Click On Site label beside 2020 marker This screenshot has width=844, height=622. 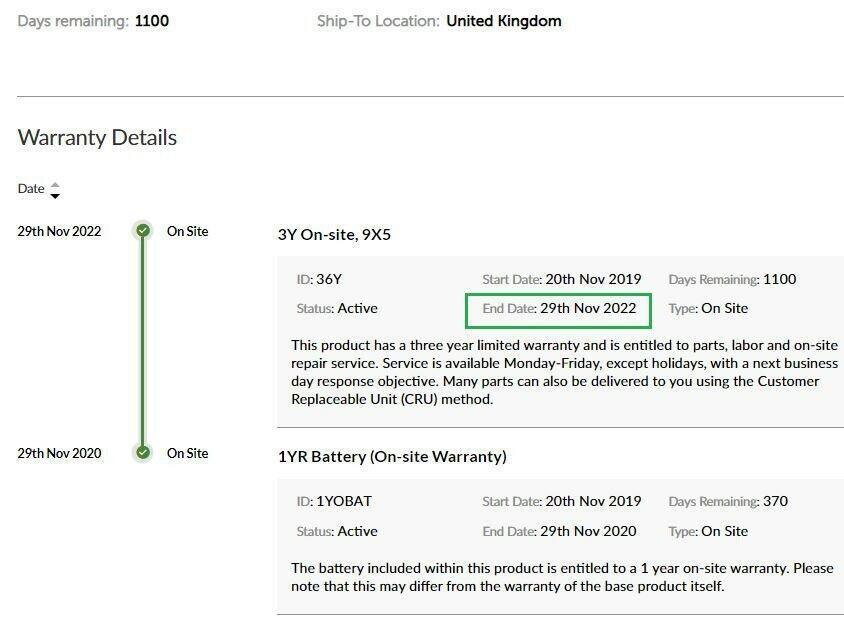coord(187,454)
